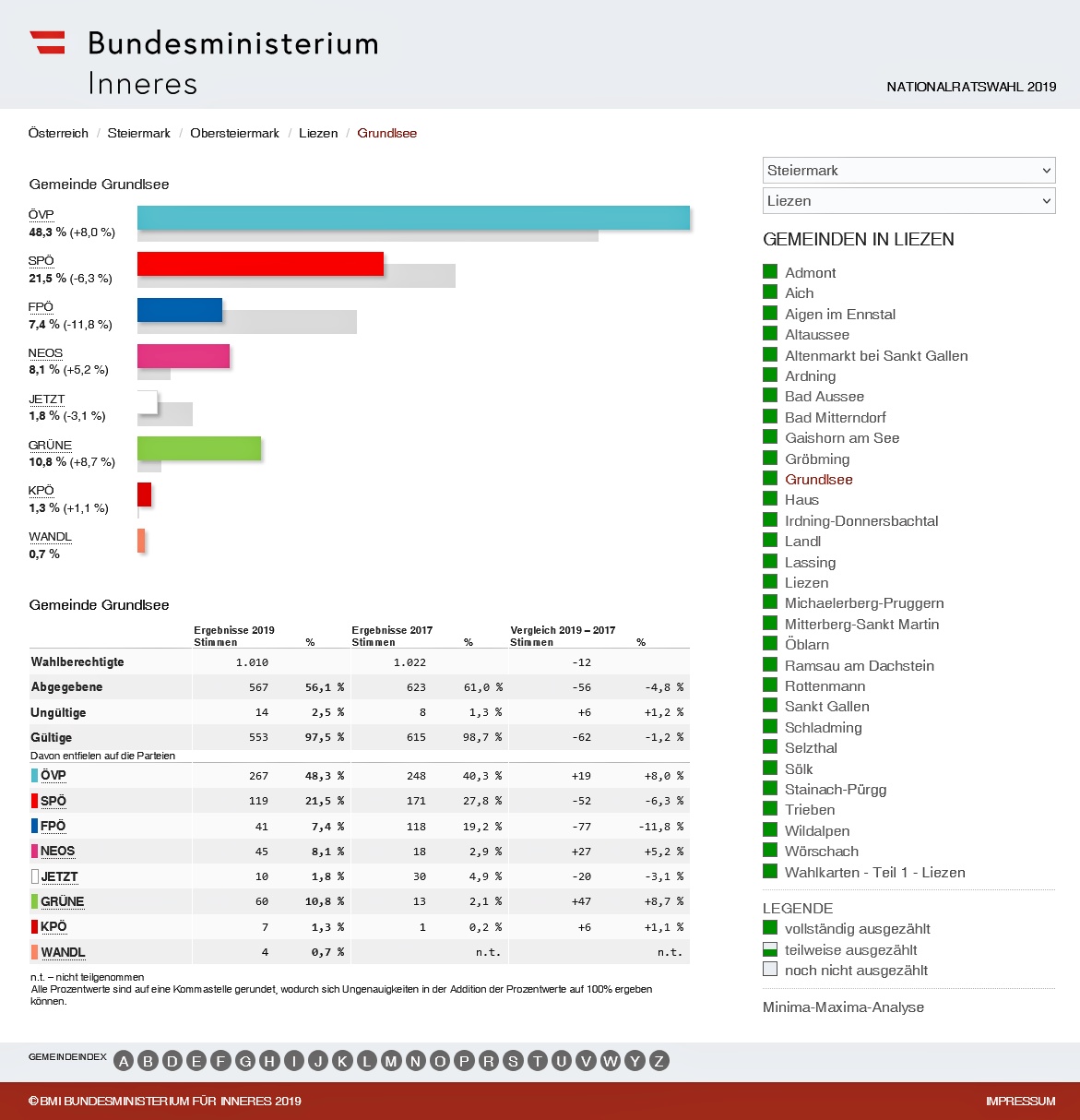Jump to letter M in Gemeindeindex
The image size is (1080, 1120).
point(391,1061)
